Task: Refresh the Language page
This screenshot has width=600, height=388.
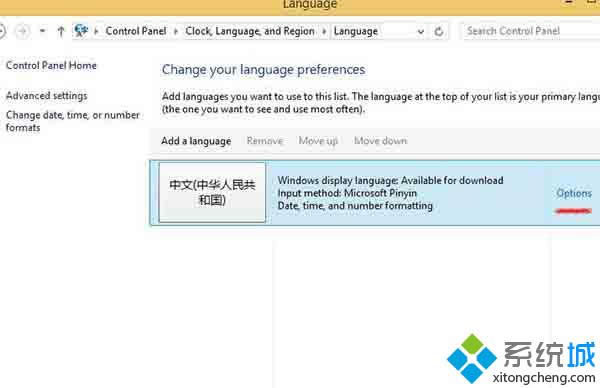Action: (x=439, y=31)
